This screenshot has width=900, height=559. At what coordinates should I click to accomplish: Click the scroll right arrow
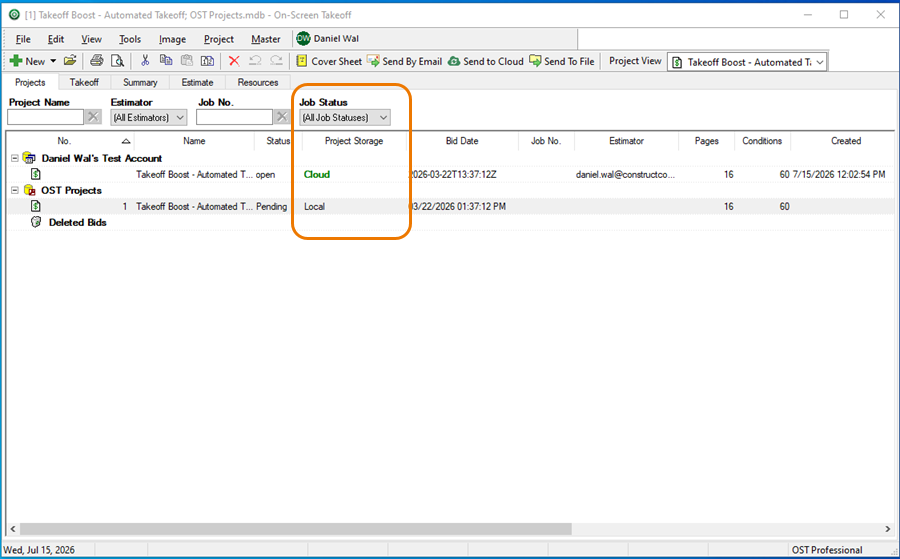(887, 529)
